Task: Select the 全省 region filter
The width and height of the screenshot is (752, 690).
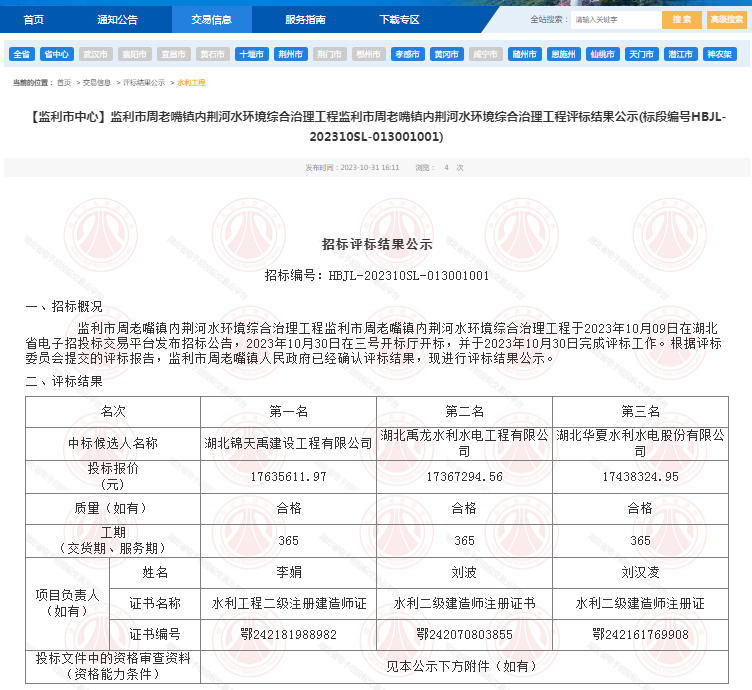Action: click(22, 54)
